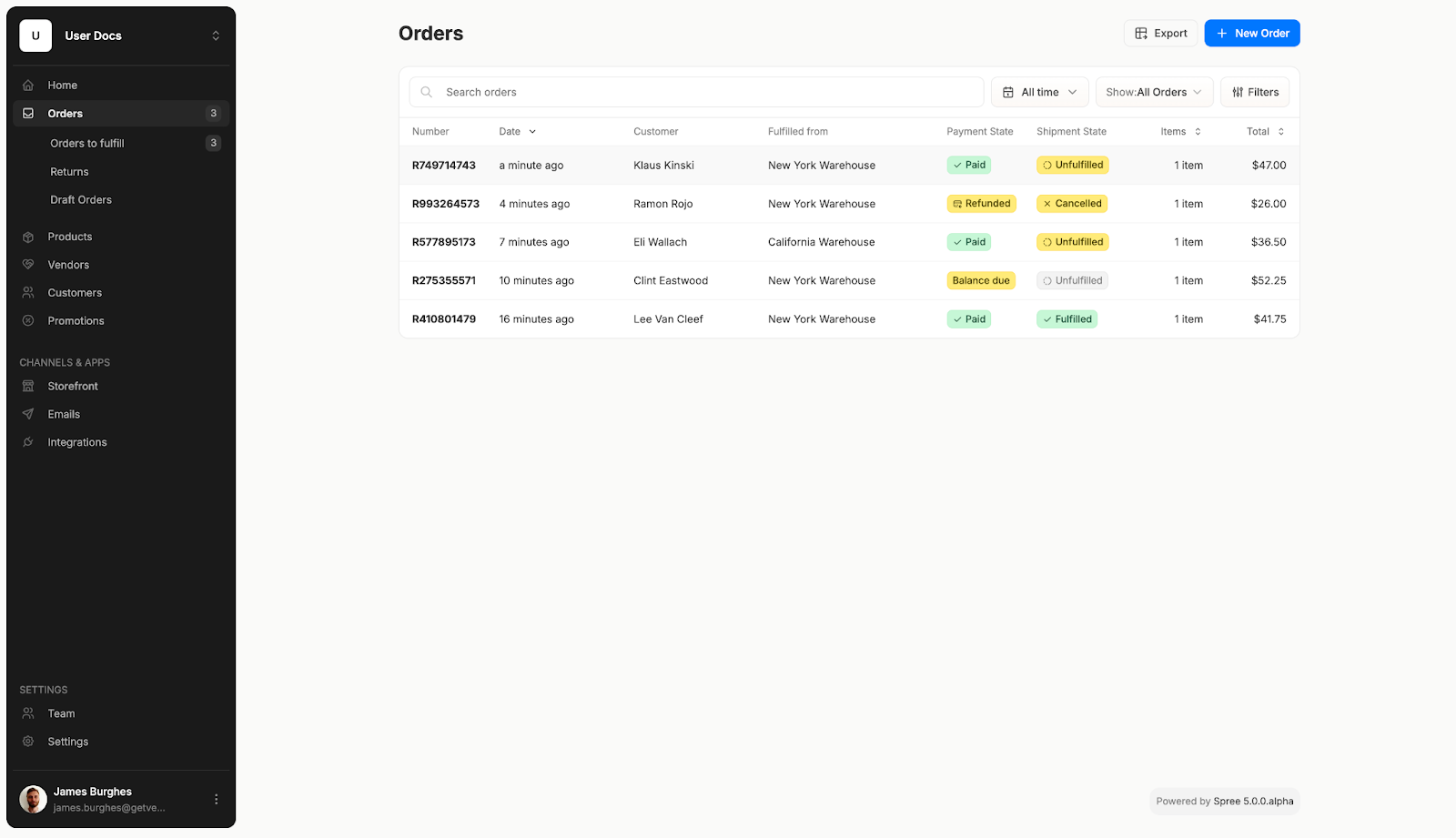Click the table icon on Export button
Image resolution: width=1456 pixels, height=838 pixels.
pyautogui.click(x=1141, y=34)
